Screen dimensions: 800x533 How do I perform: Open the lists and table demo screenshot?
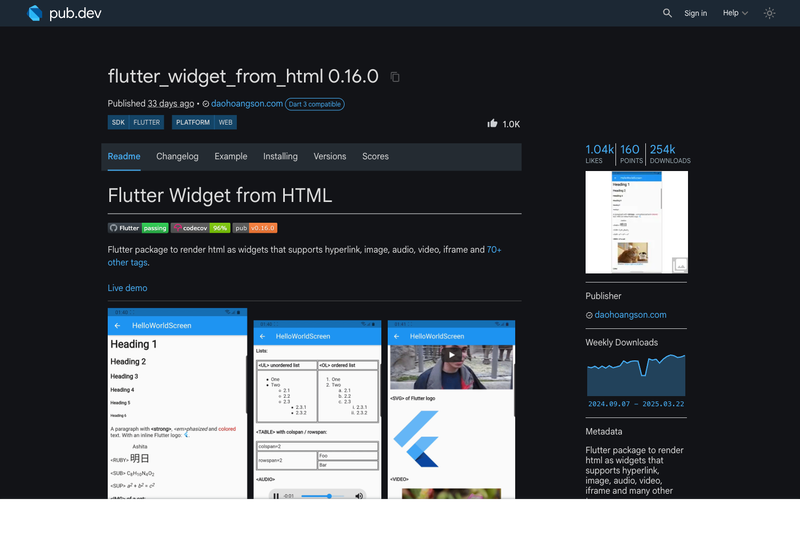(x=317, y=410)
